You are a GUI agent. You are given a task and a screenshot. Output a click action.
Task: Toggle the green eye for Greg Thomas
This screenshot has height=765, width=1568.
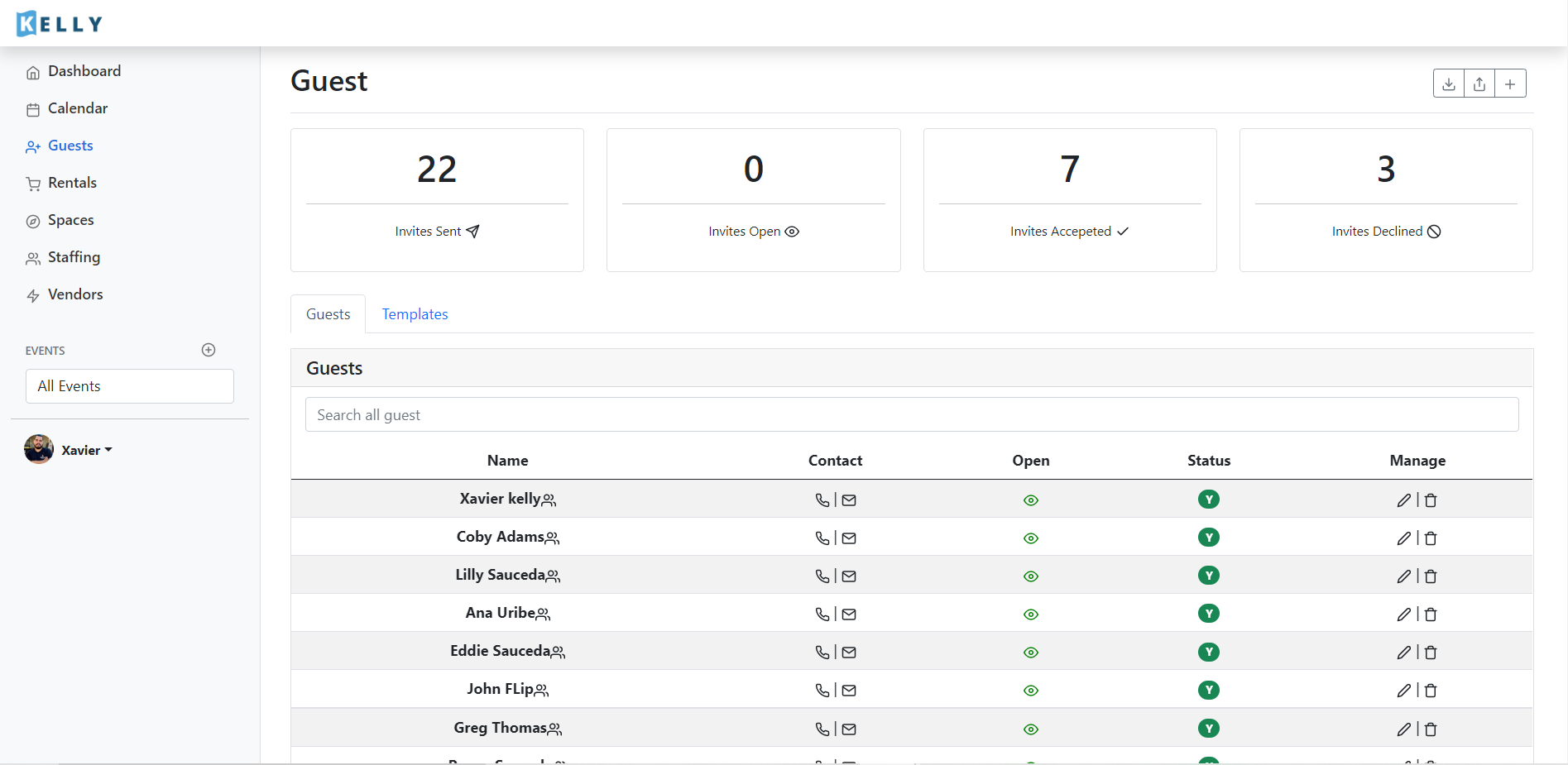pyautogui.click(x=1031, y=729)
